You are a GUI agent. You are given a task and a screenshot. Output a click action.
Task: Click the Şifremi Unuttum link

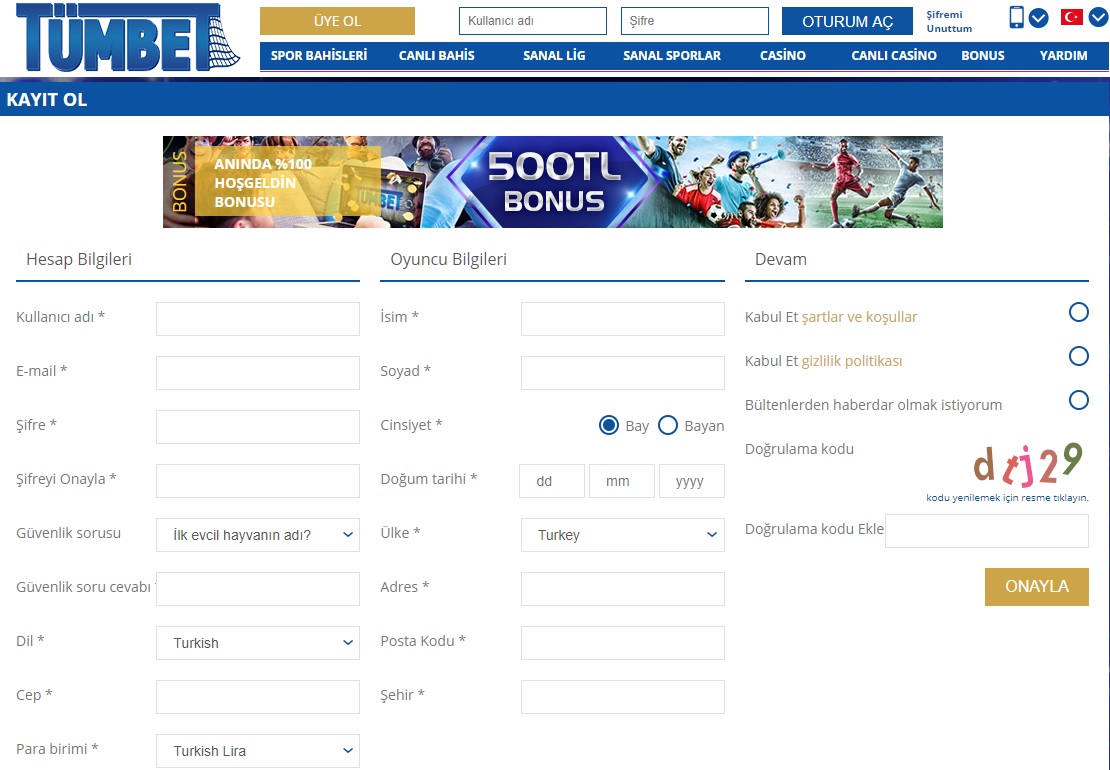coord(948,22)
